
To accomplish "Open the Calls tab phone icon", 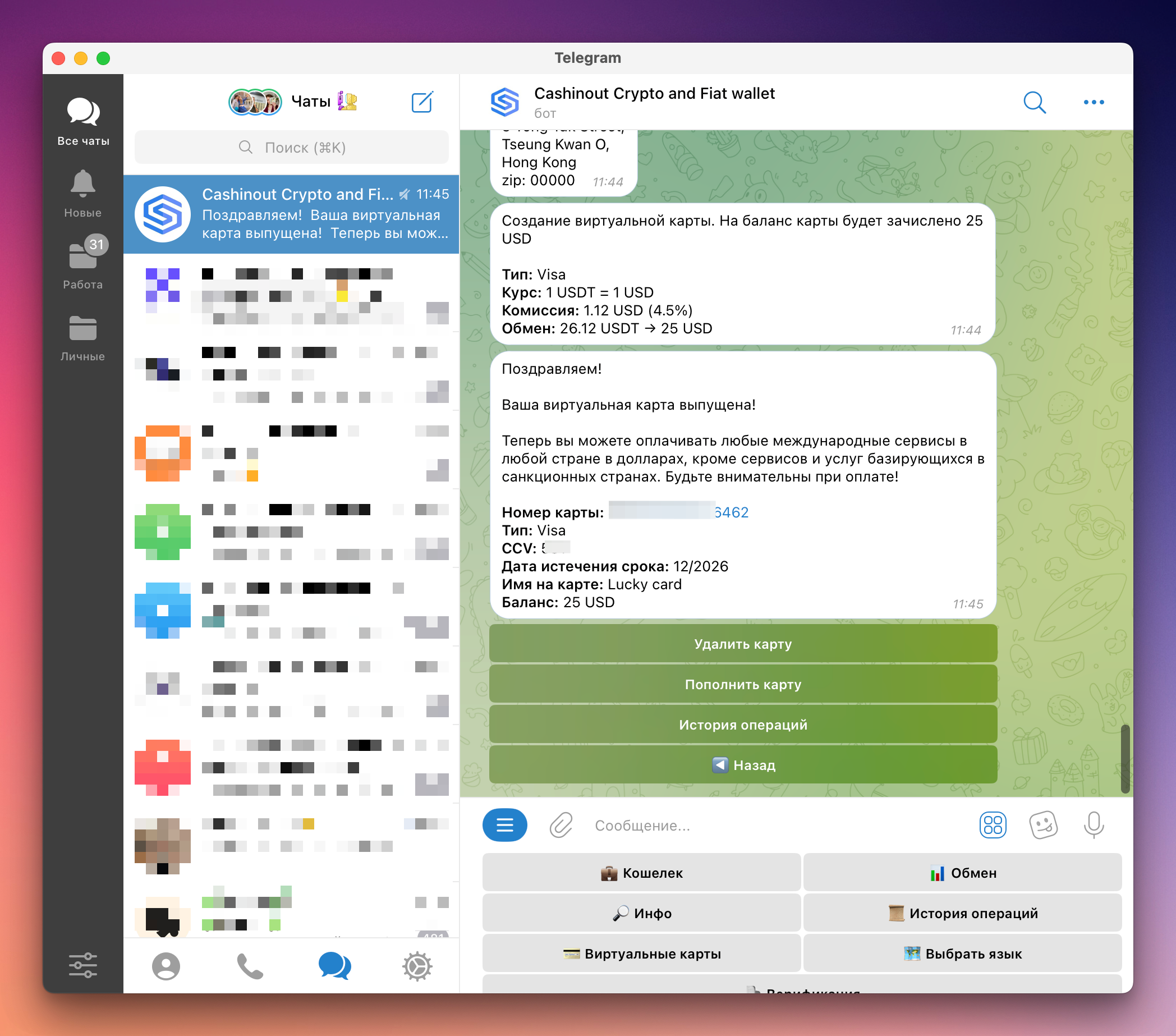I will [x=250, y=966].
